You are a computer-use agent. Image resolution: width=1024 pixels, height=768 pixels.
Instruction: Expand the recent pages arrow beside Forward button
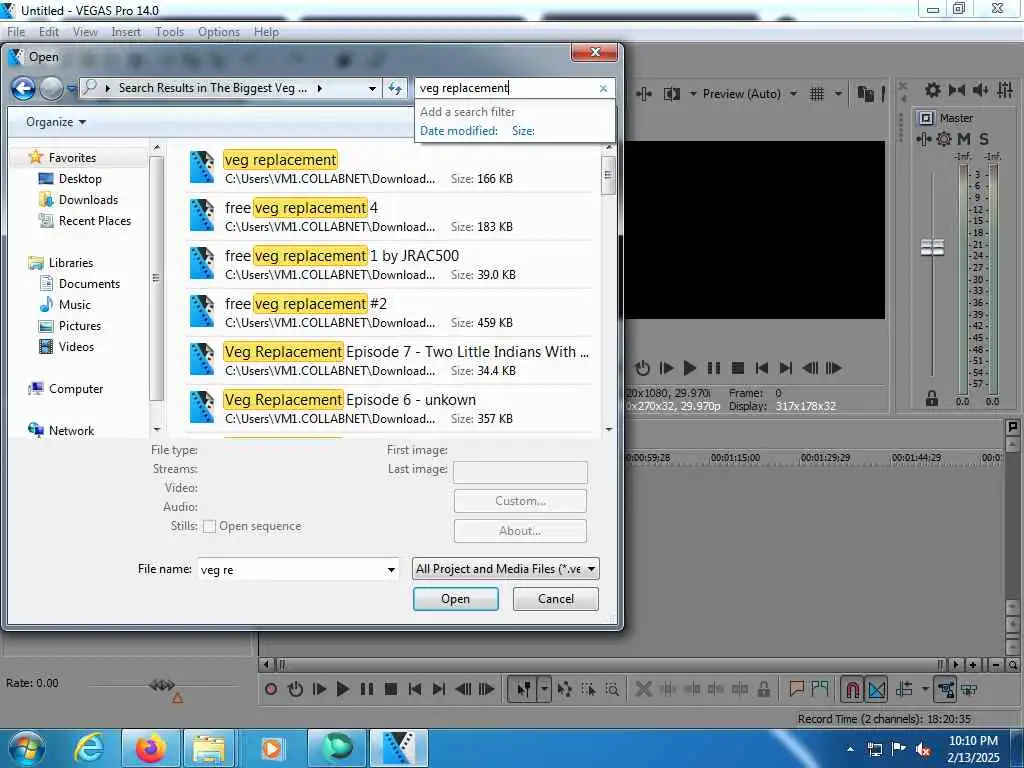(x=72, y=88)
